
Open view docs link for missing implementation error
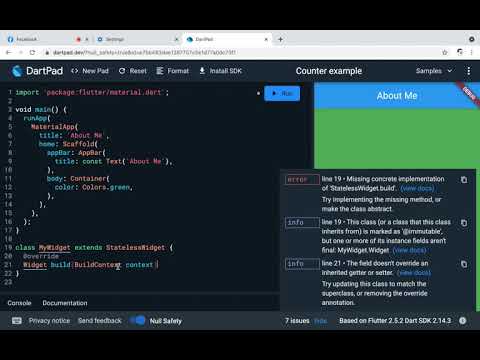(x=417, y=188)
